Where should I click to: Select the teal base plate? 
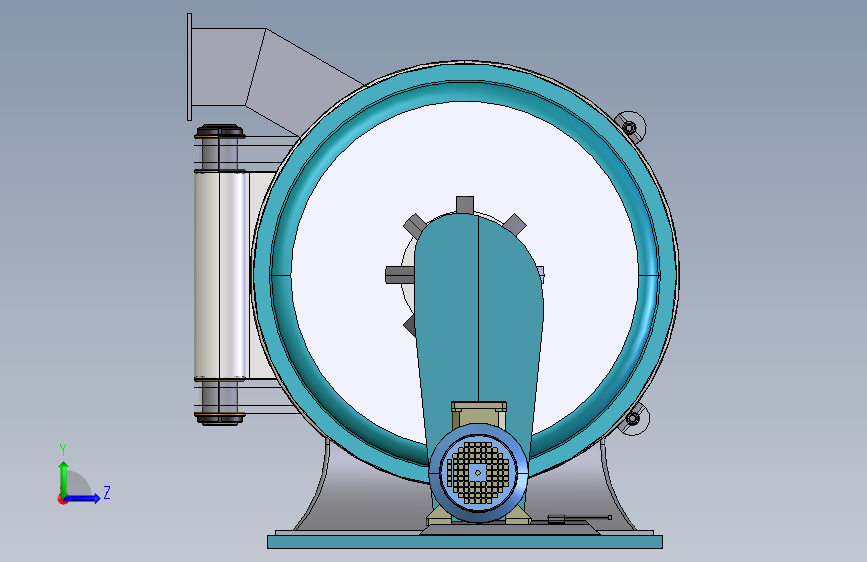click(x=465, y=542)
